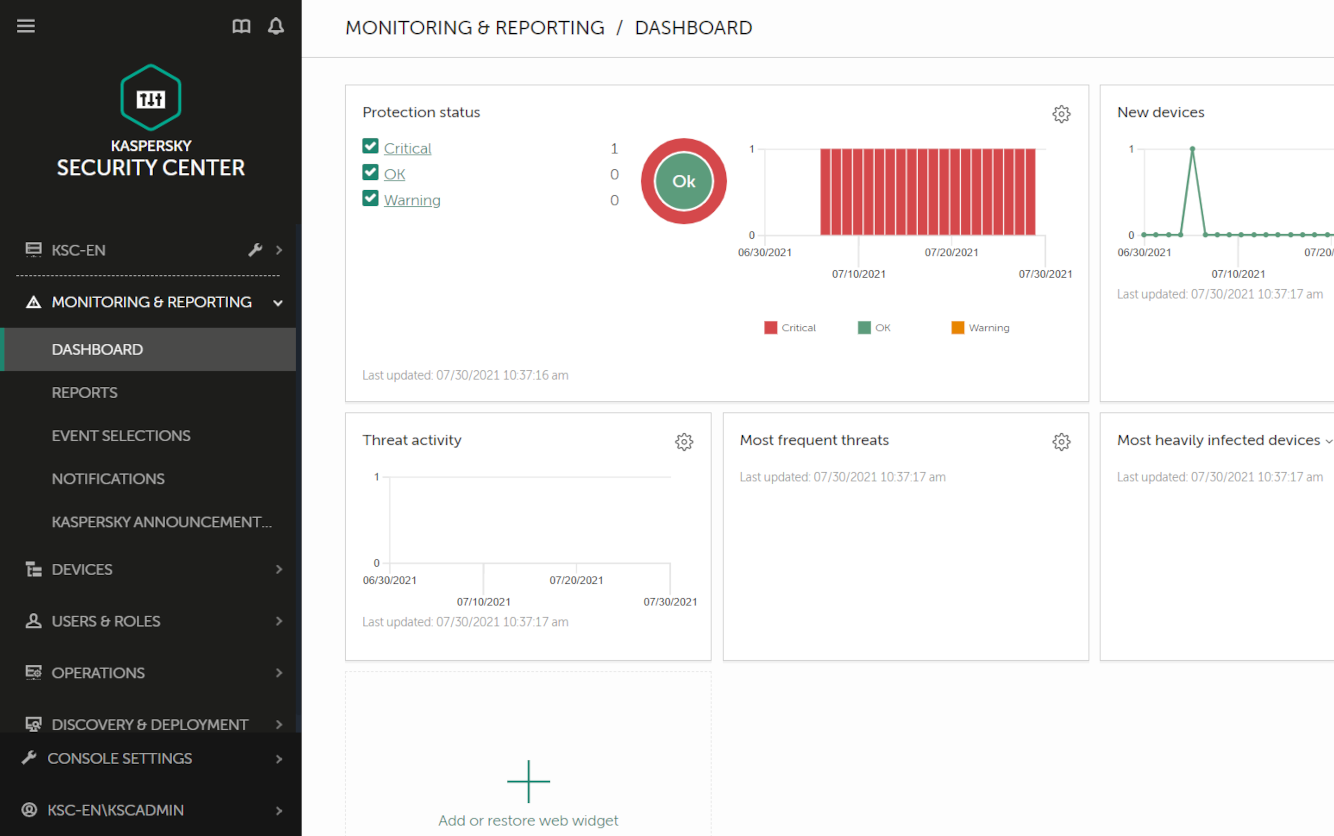The height and width of the screenshot is (836, 1334).
Task: Click the plus icon to add widget
Action: coord(528,781)
